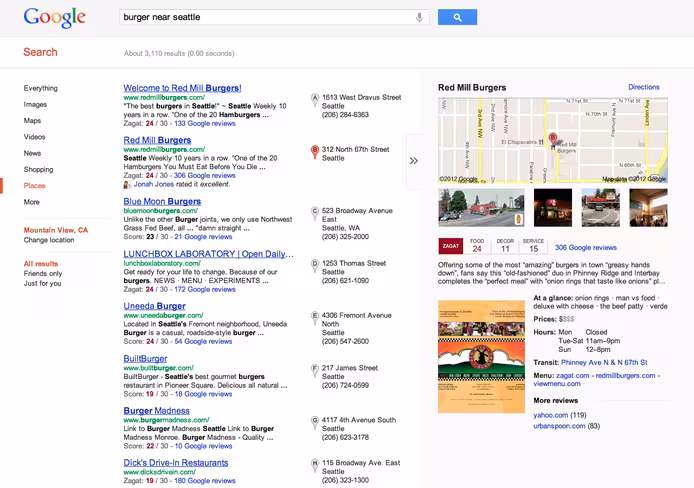The width and height of the screenshot is (694, 488).
Task: Select Images in the left sidebar
Action: tap(35, 104)
